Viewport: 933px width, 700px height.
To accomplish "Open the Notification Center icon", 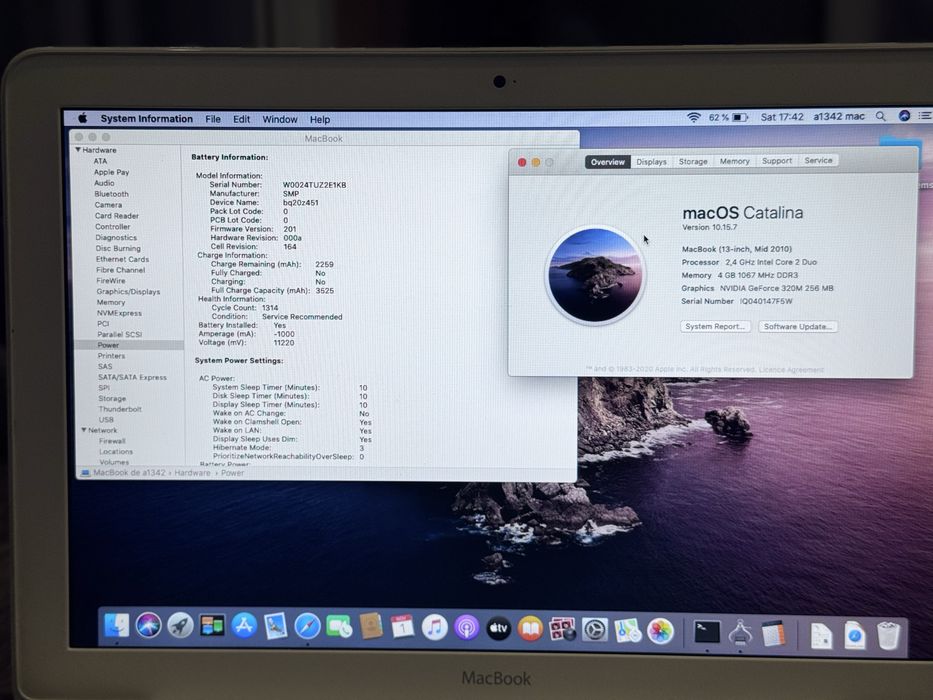I will point(924,115).
